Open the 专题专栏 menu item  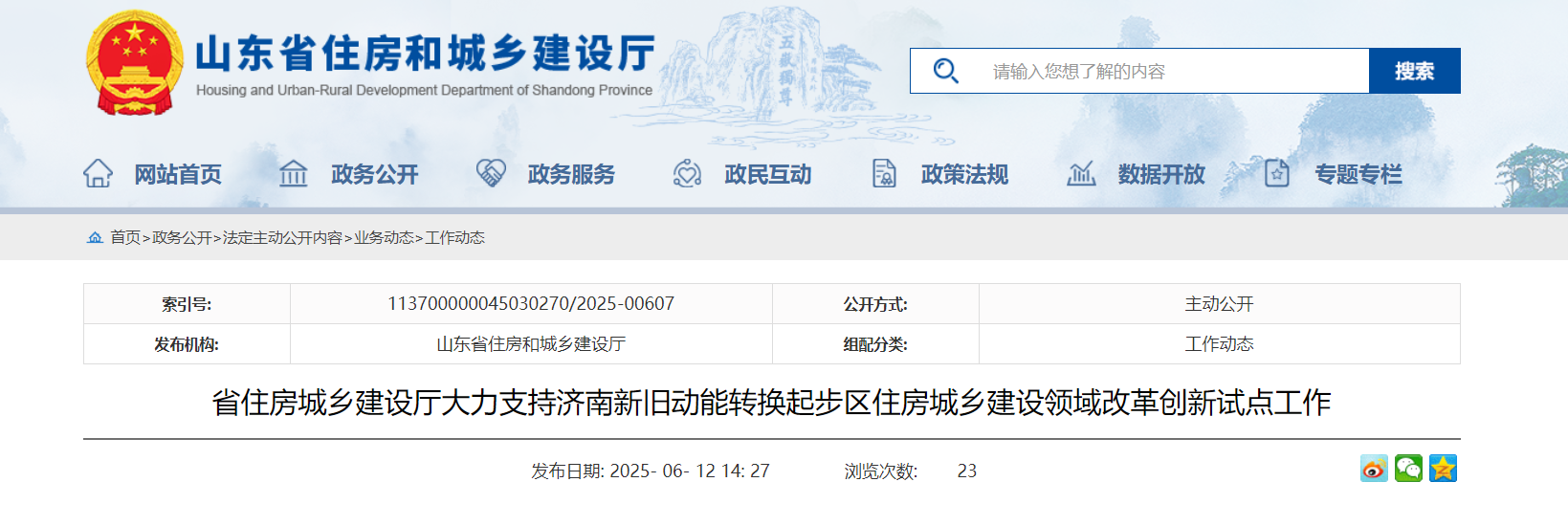1358,174
